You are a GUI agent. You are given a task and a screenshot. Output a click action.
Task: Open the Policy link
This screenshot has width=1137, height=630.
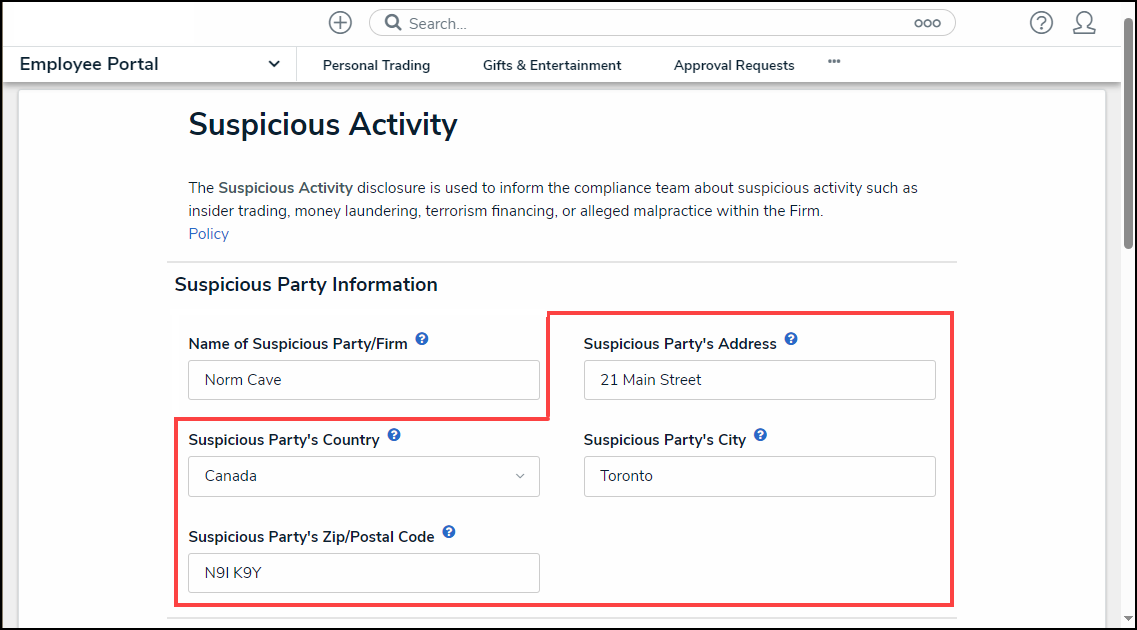click(x=208, y=233)
